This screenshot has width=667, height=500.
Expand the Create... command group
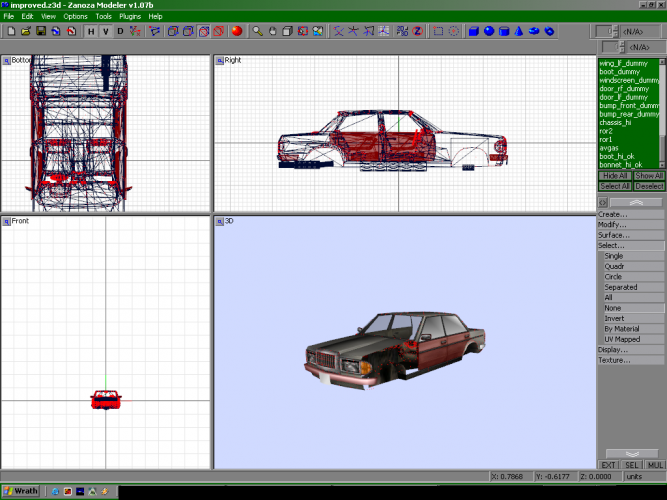613,214
